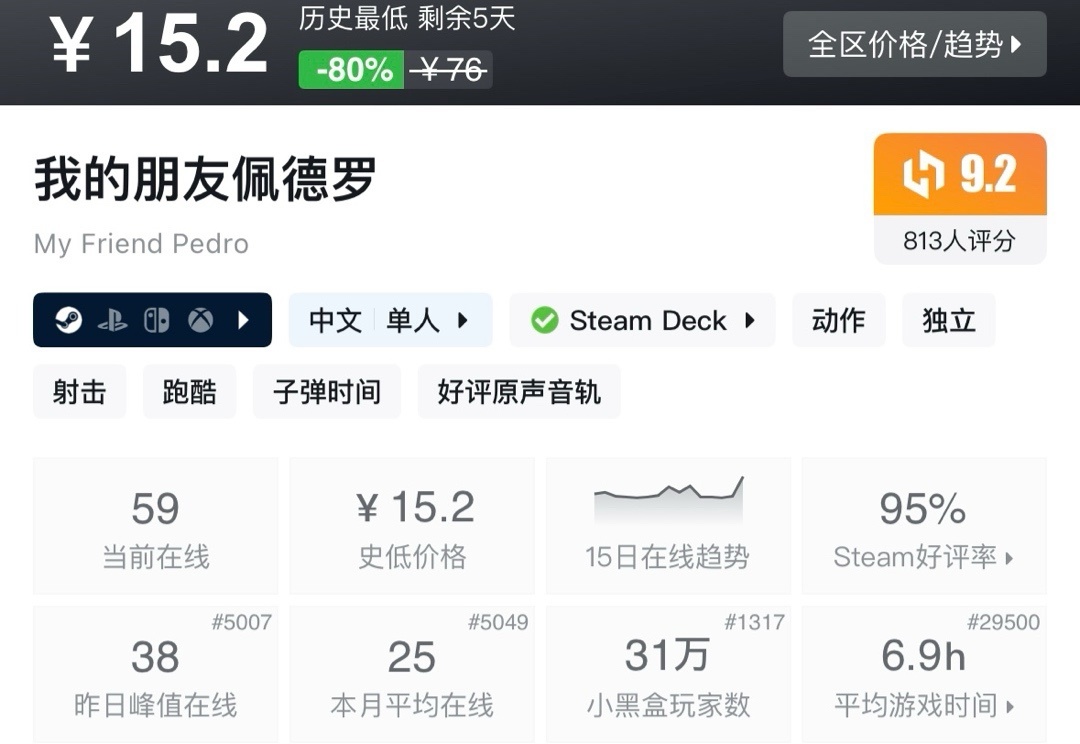Image resolution: width=1080 pixels, height=744 pixels.
Task: Tap the 子弹时间 tag
Action: (x=327, y=392)
